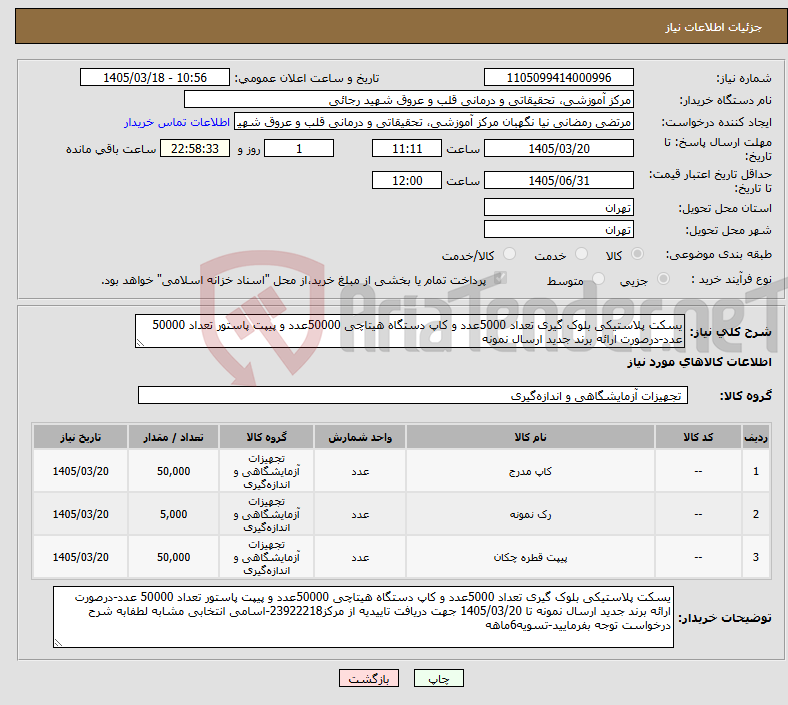Screen dimensions: 788x705
Task: Select the کاپ مدرج item name cell
Action: (530, 471)
